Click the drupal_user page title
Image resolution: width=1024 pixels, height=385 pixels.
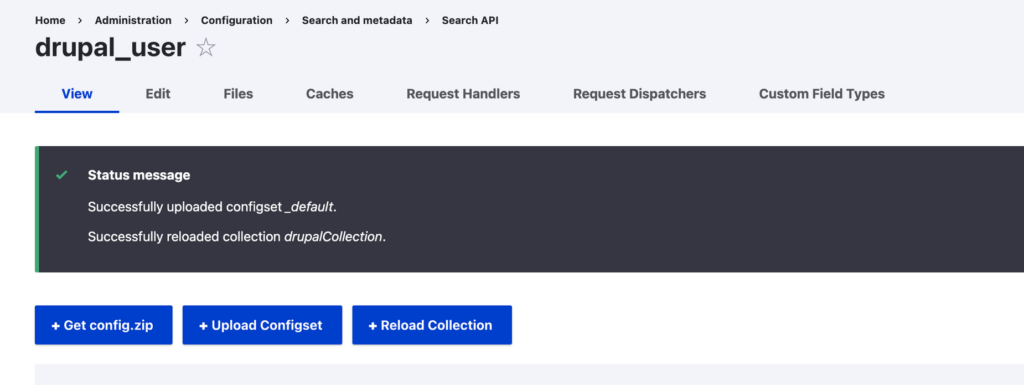pyautogui.click(x=110, y=48)
